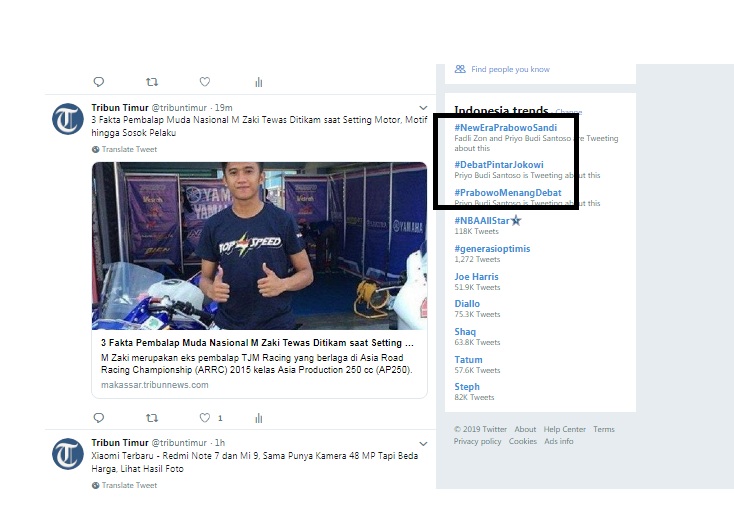Viewport: 734px width, 510px height.
Task: Retweet the tweet above the M Zaki post
Action: coord(152,82)
